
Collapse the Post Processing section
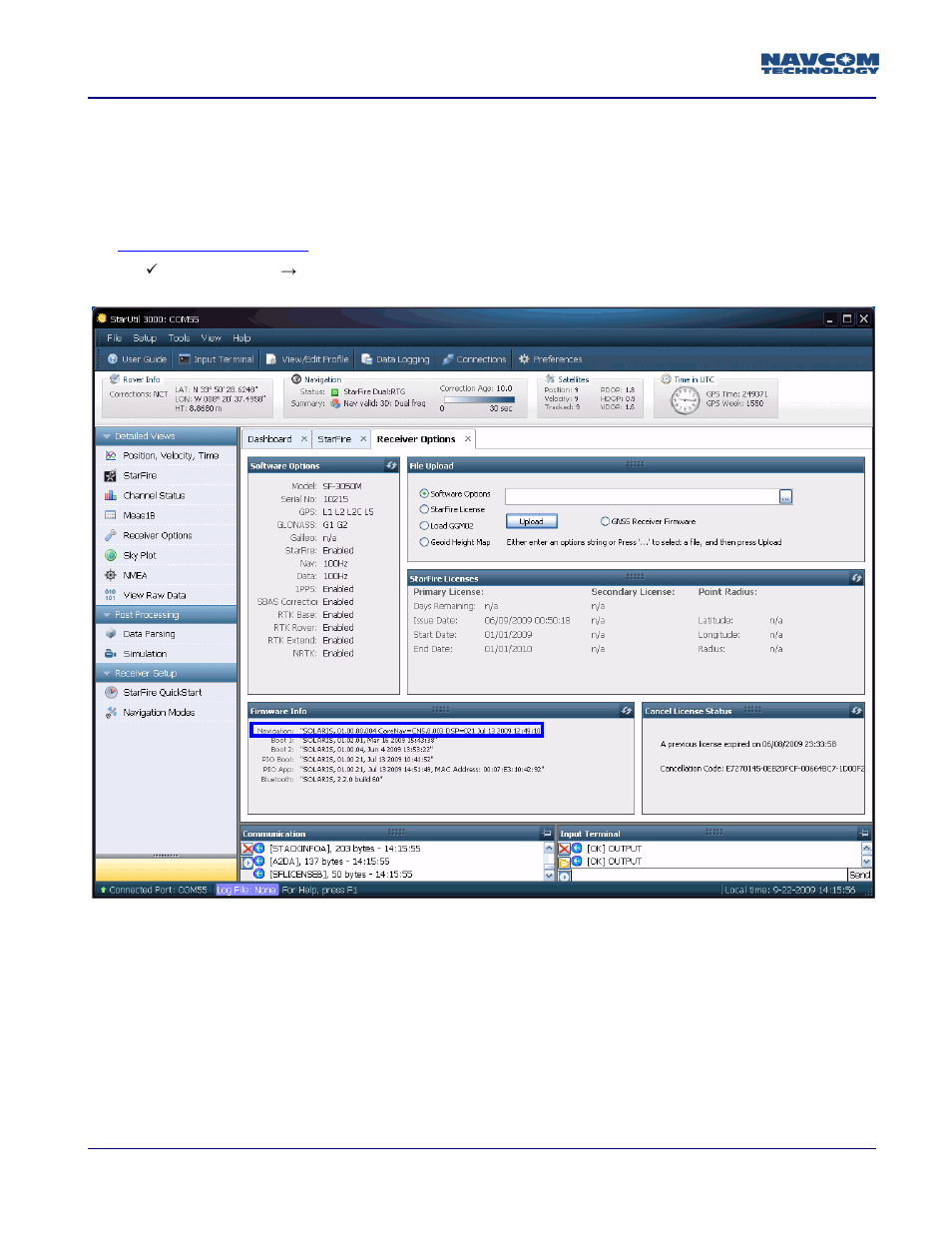[x=107, y=615]
